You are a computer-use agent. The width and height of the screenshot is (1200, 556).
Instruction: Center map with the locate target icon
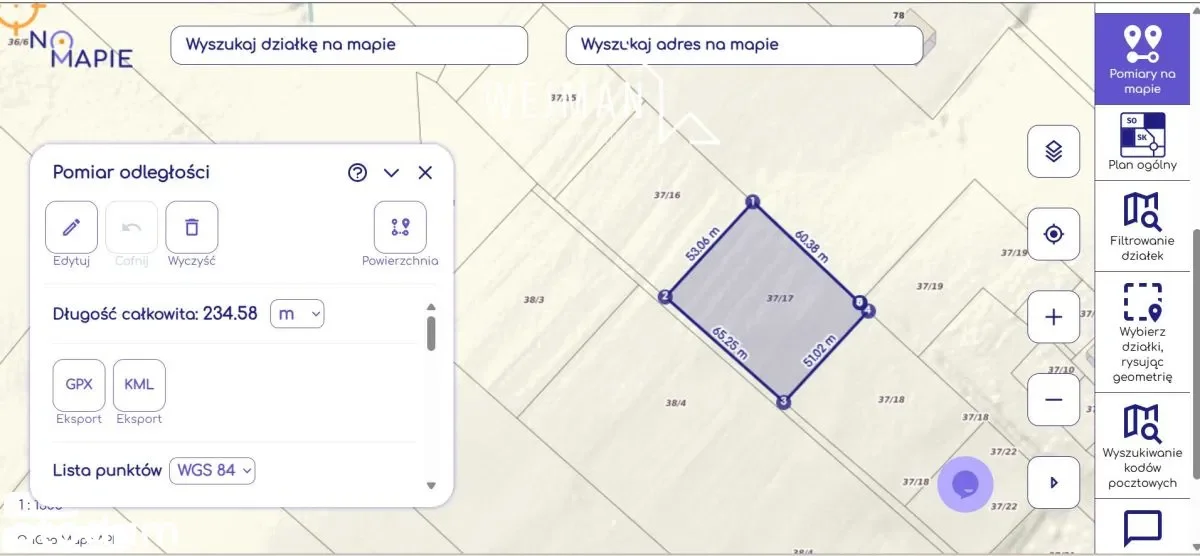[x=1053, y=234]
